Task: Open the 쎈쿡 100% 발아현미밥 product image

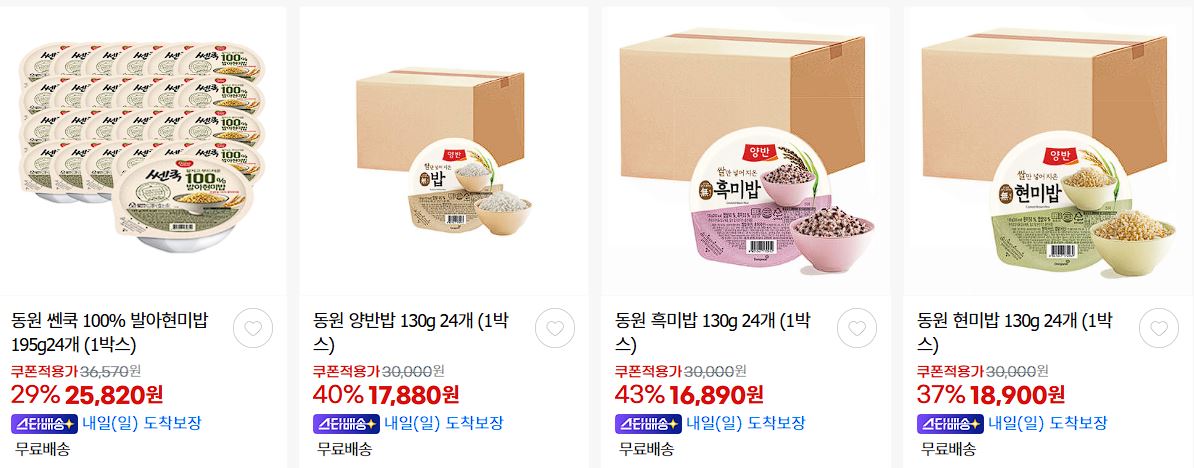Action: pos(143,151)
